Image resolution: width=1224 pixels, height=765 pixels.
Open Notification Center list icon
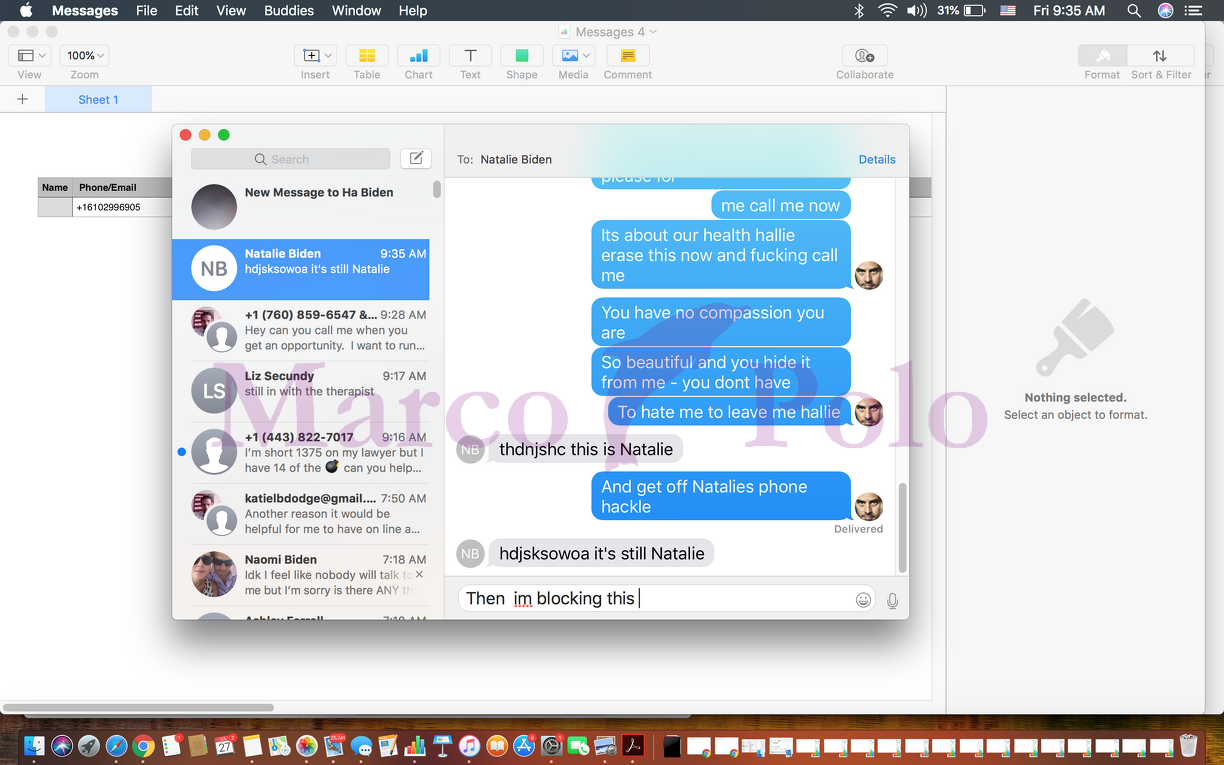1194,11
